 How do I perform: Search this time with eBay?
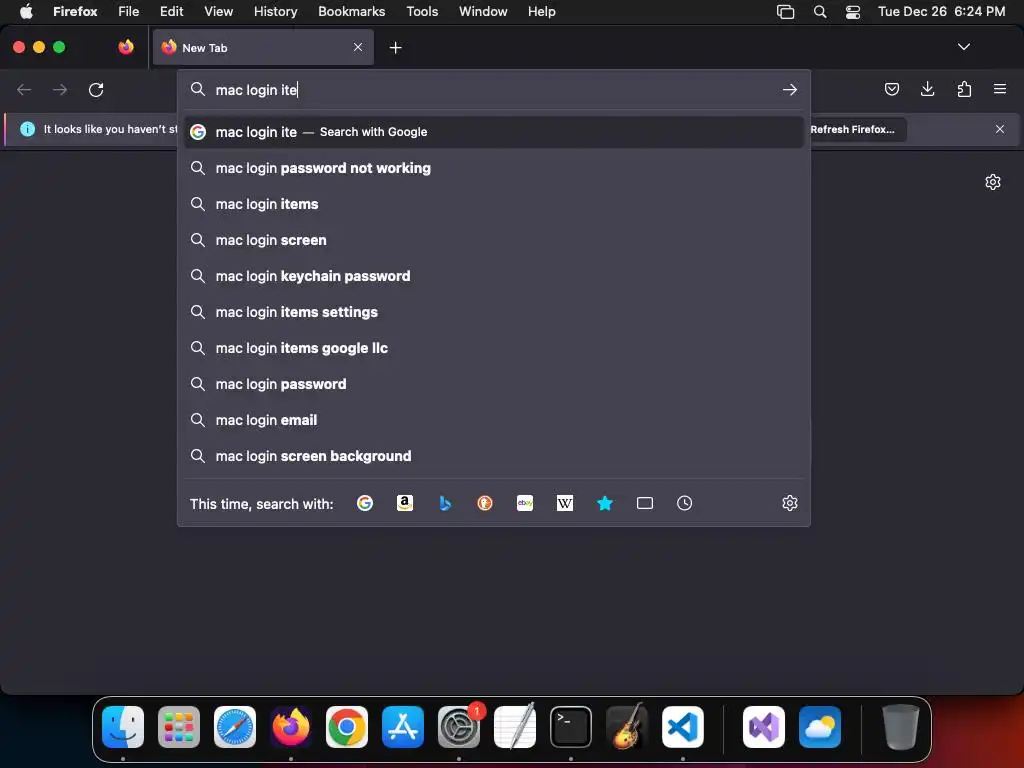[525, 503]
